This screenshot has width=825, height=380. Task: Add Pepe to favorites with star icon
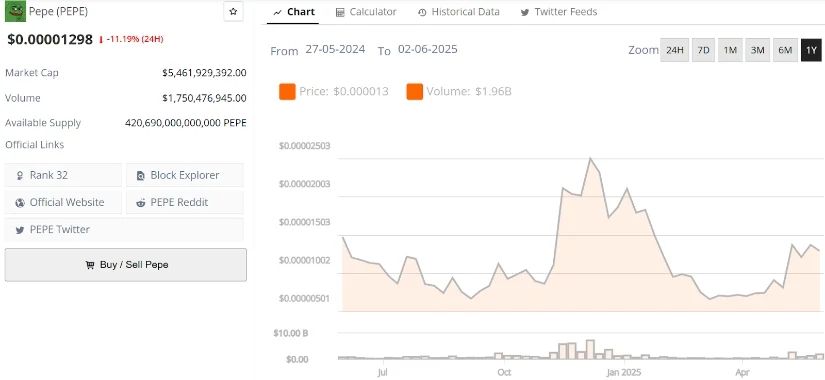click(234, 12)
